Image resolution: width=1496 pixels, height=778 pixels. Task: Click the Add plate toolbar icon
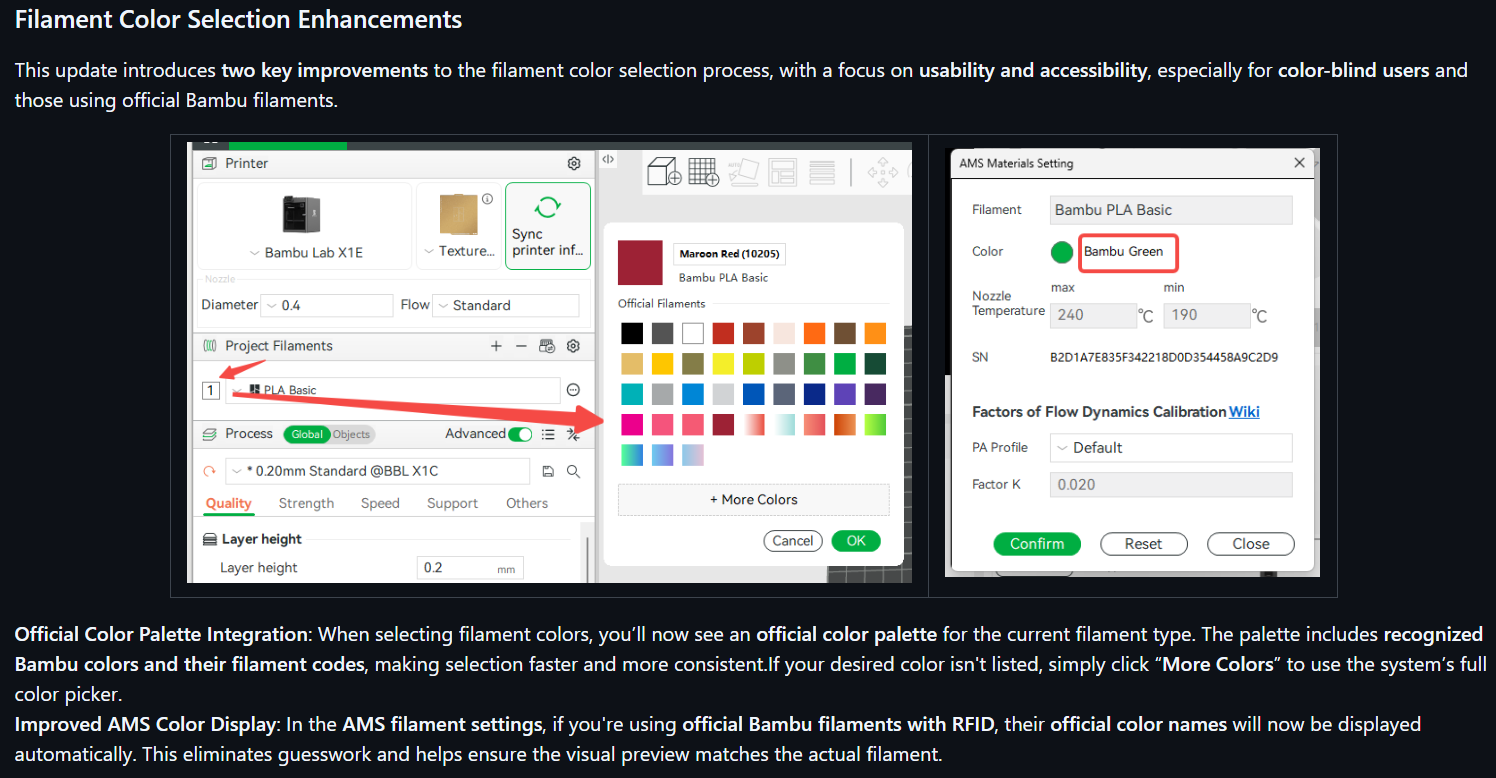(x=704, y=172)
